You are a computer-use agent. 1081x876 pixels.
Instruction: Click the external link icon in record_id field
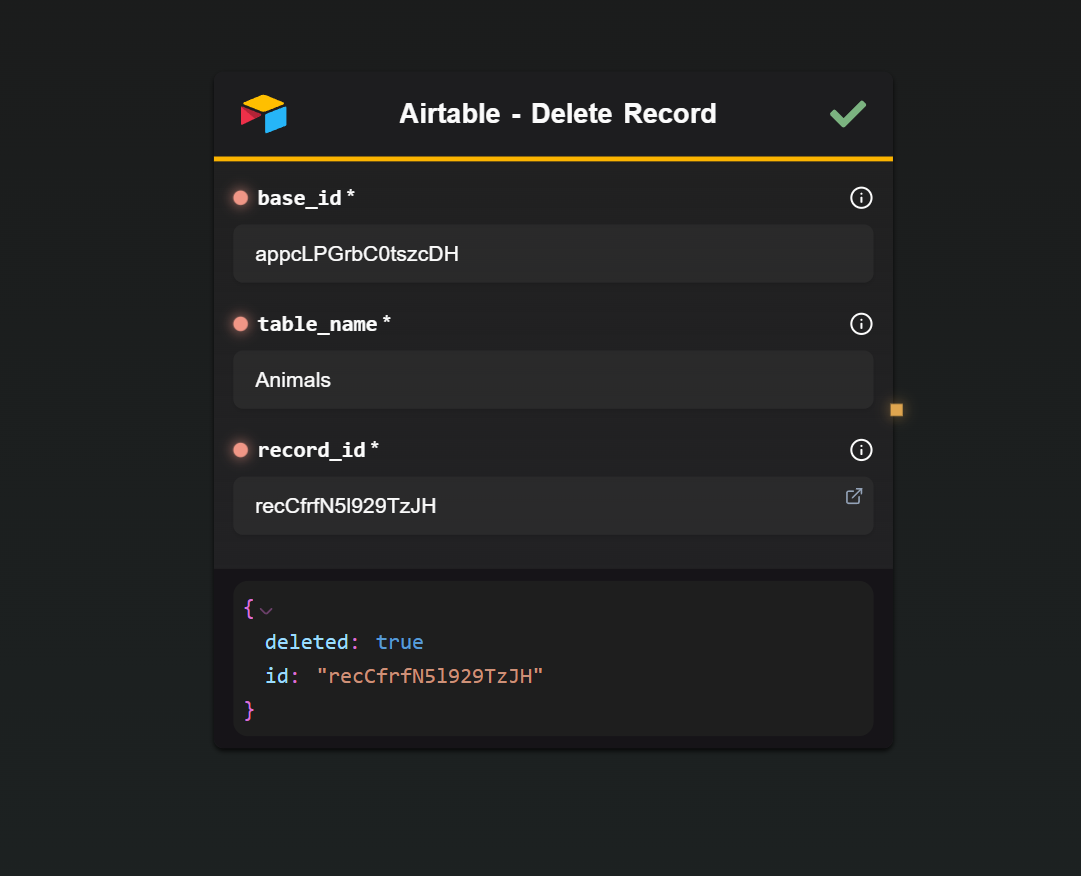(854, 496)
